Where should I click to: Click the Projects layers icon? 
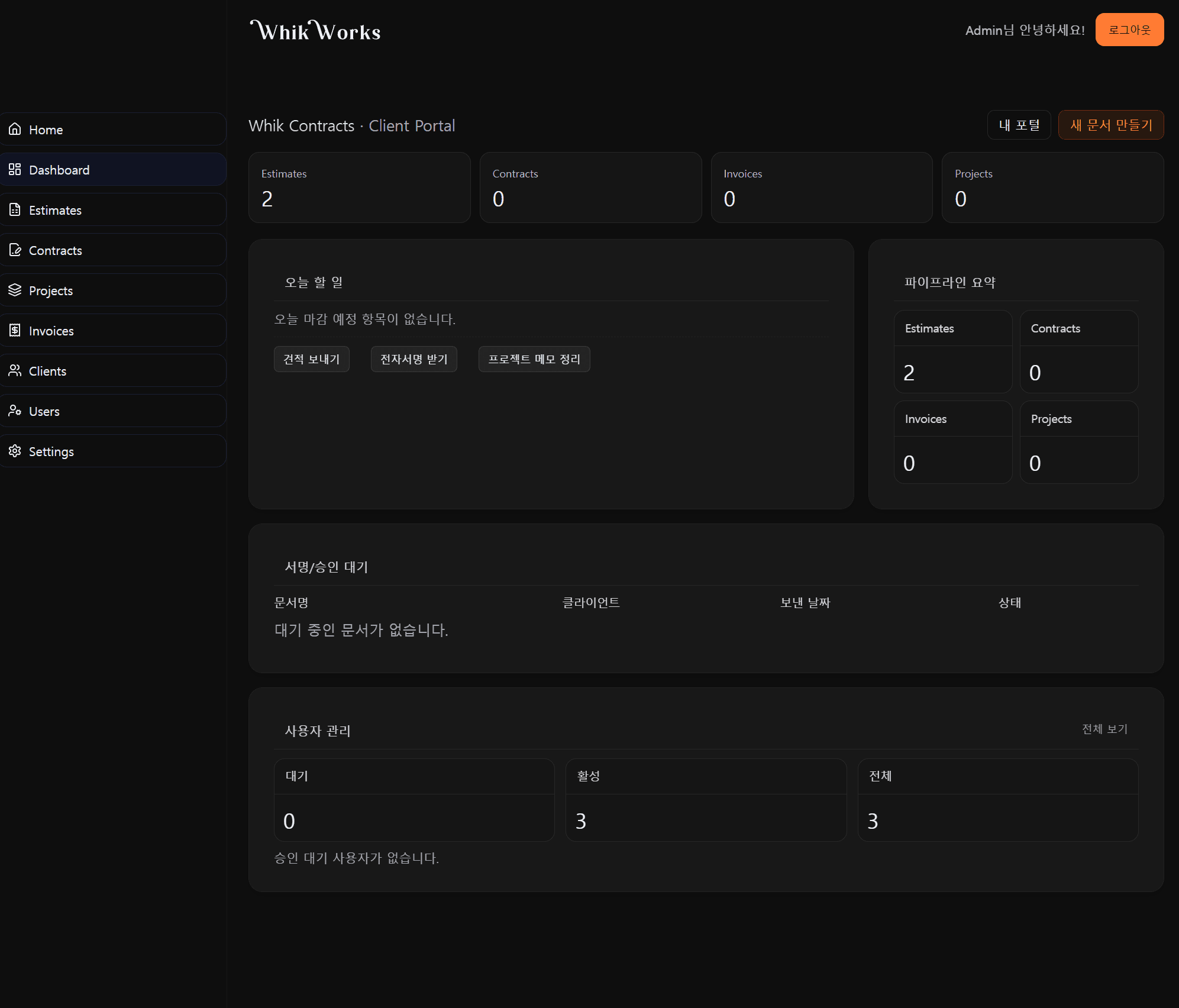coord(15,290)
